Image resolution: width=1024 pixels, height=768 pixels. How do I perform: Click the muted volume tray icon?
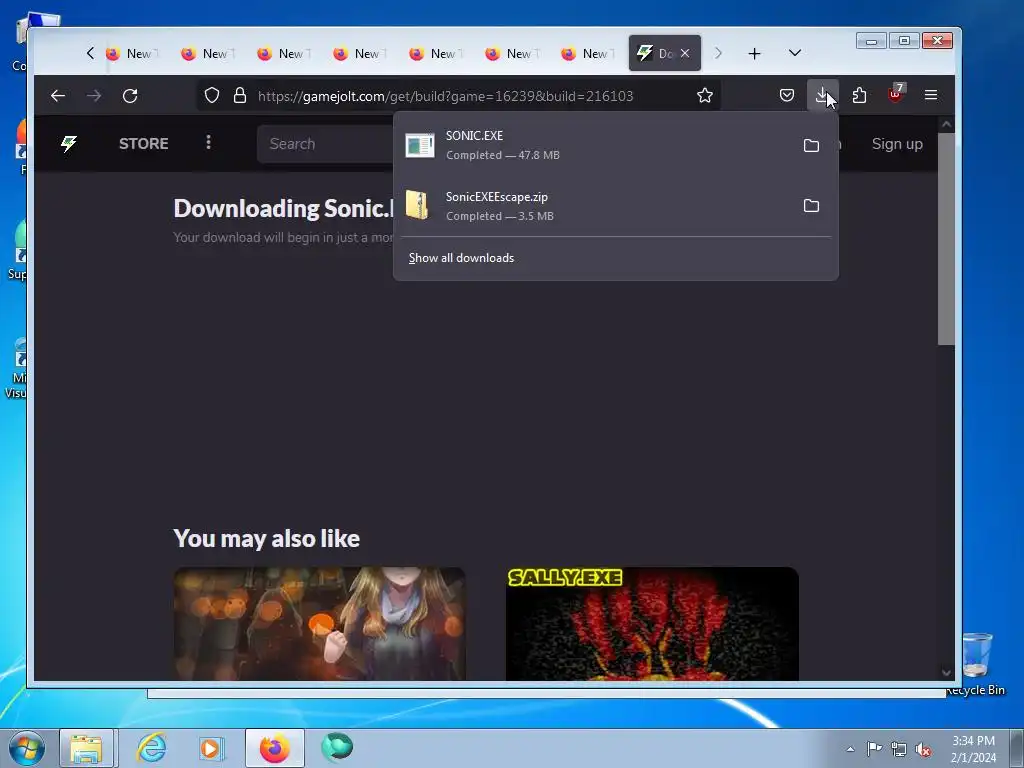pos(923,749)
